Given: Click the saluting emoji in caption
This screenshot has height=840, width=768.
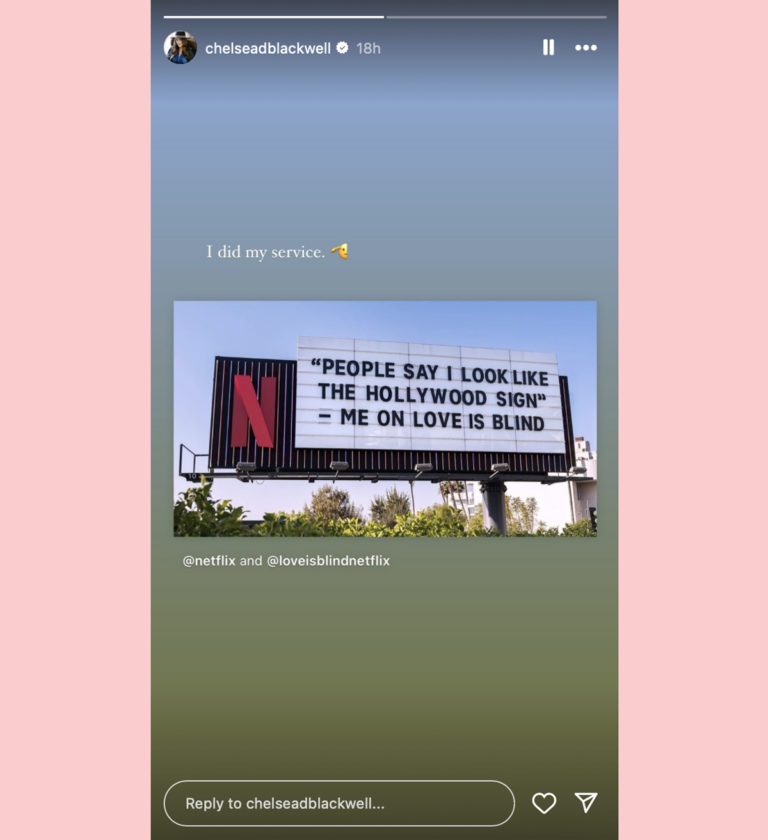Looking at the screenshot, I should tap(340, 251).
